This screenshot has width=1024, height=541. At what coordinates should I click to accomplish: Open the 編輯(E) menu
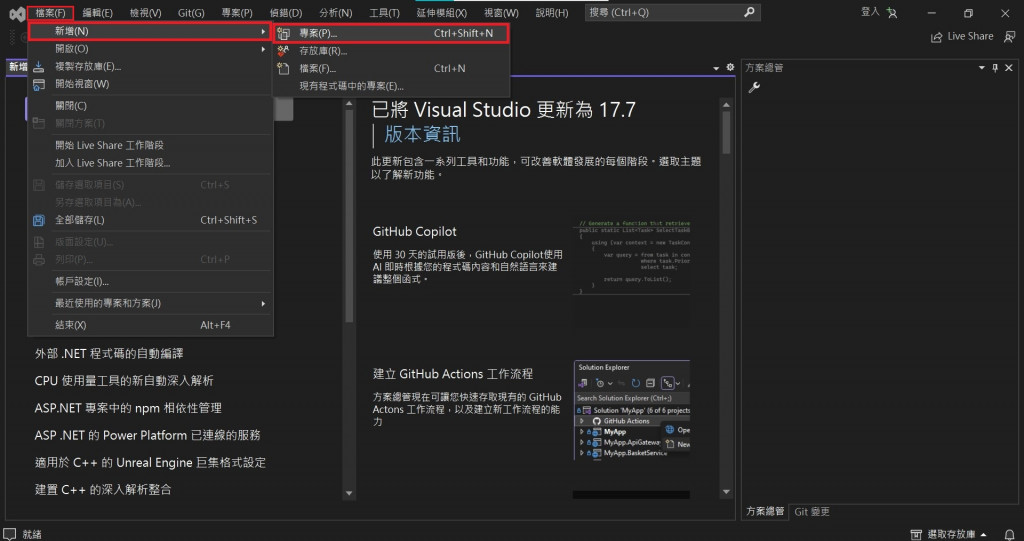(97, 13)
